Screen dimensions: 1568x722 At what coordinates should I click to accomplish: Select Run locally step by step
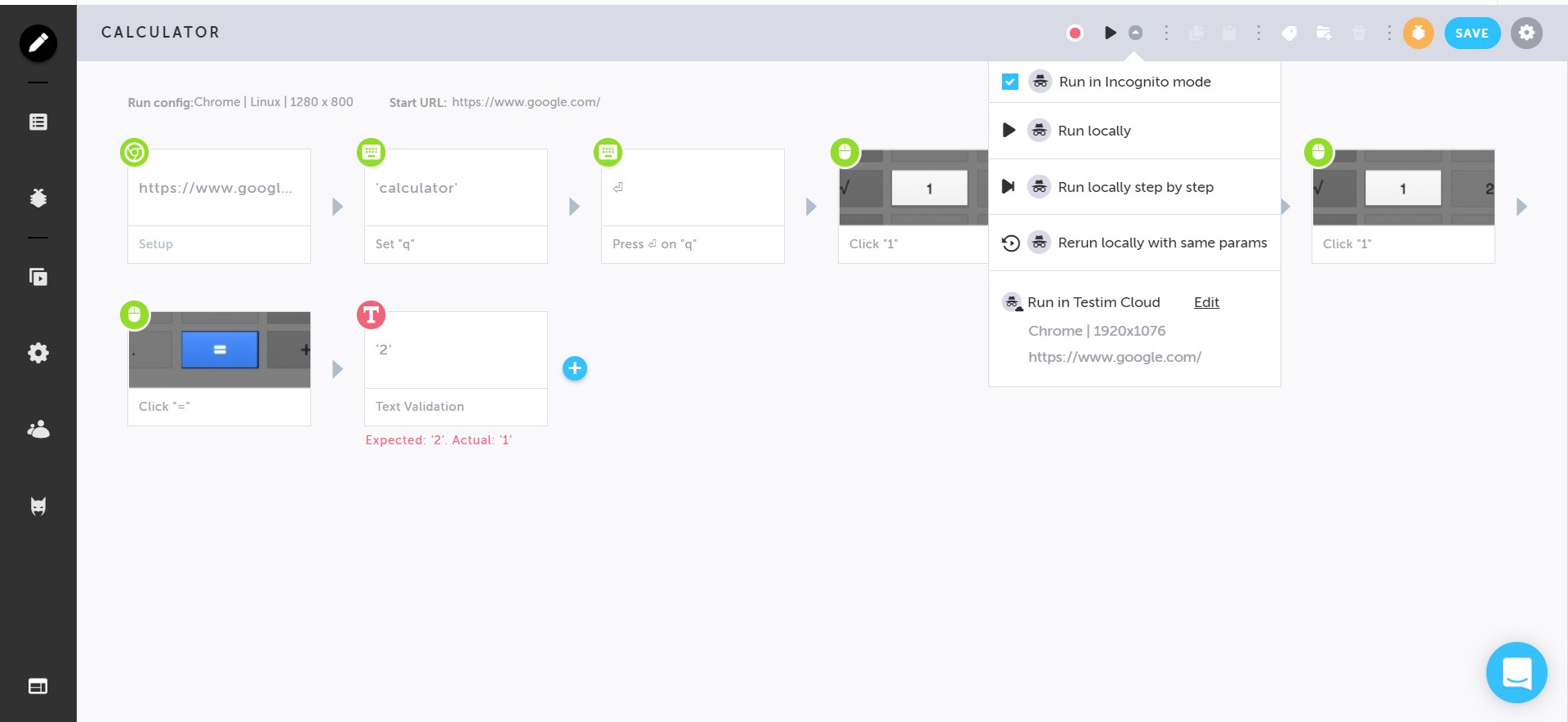(1134, 187)
